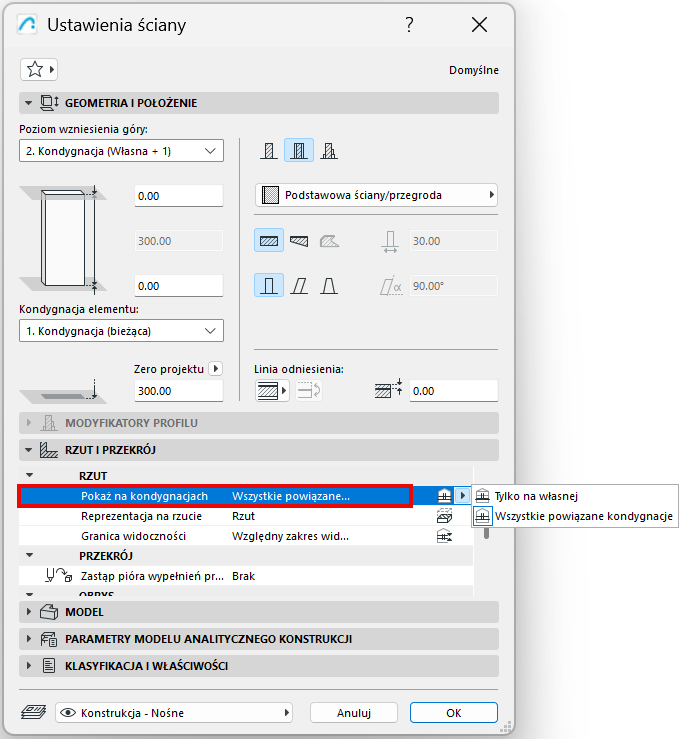Choose trapezoid wall geometry icon

[299, 241]
